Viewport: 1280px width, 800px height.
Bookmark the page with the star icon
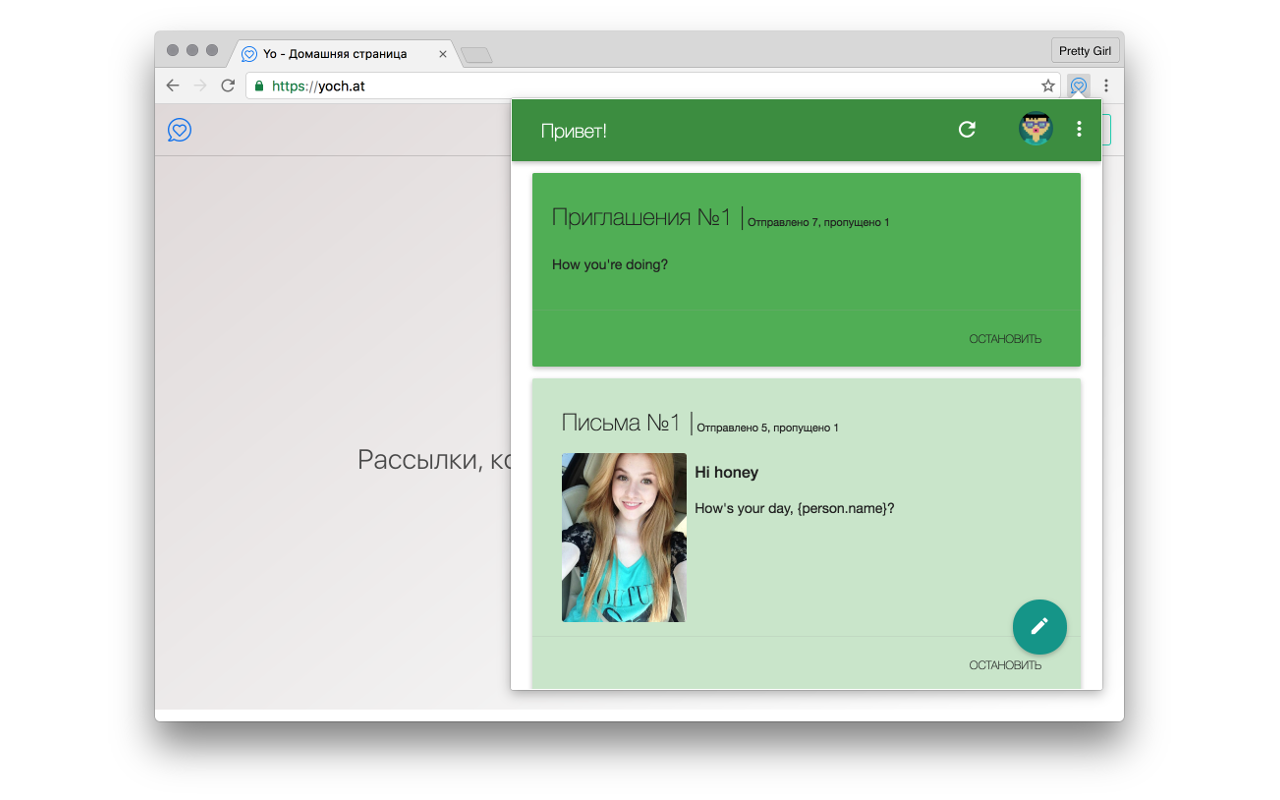[x=1046, y=85]
